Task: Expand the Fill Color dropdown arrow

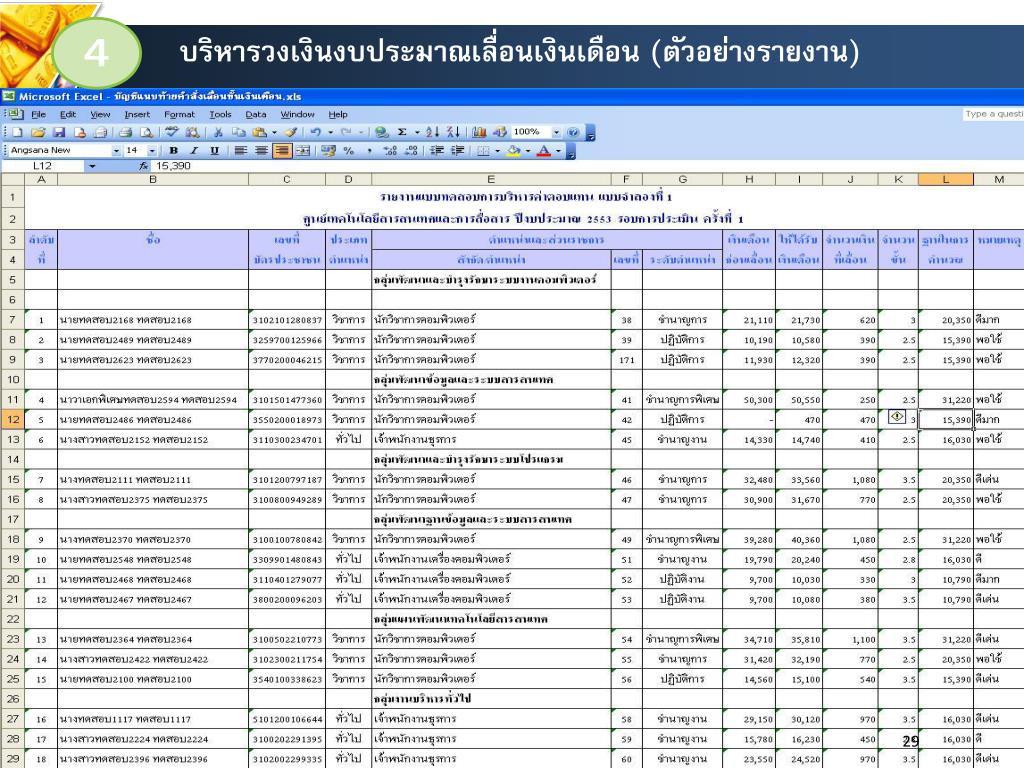Action: pyautogui.click(x=528, y=151)
